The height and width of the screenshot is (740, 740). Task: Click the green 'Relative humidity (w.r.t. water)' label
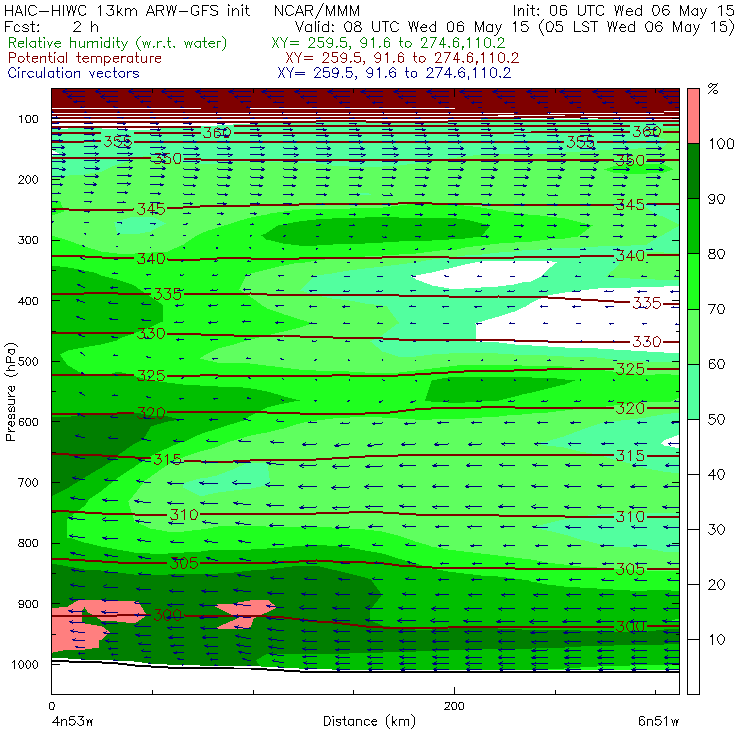click(x=118, y=43)
